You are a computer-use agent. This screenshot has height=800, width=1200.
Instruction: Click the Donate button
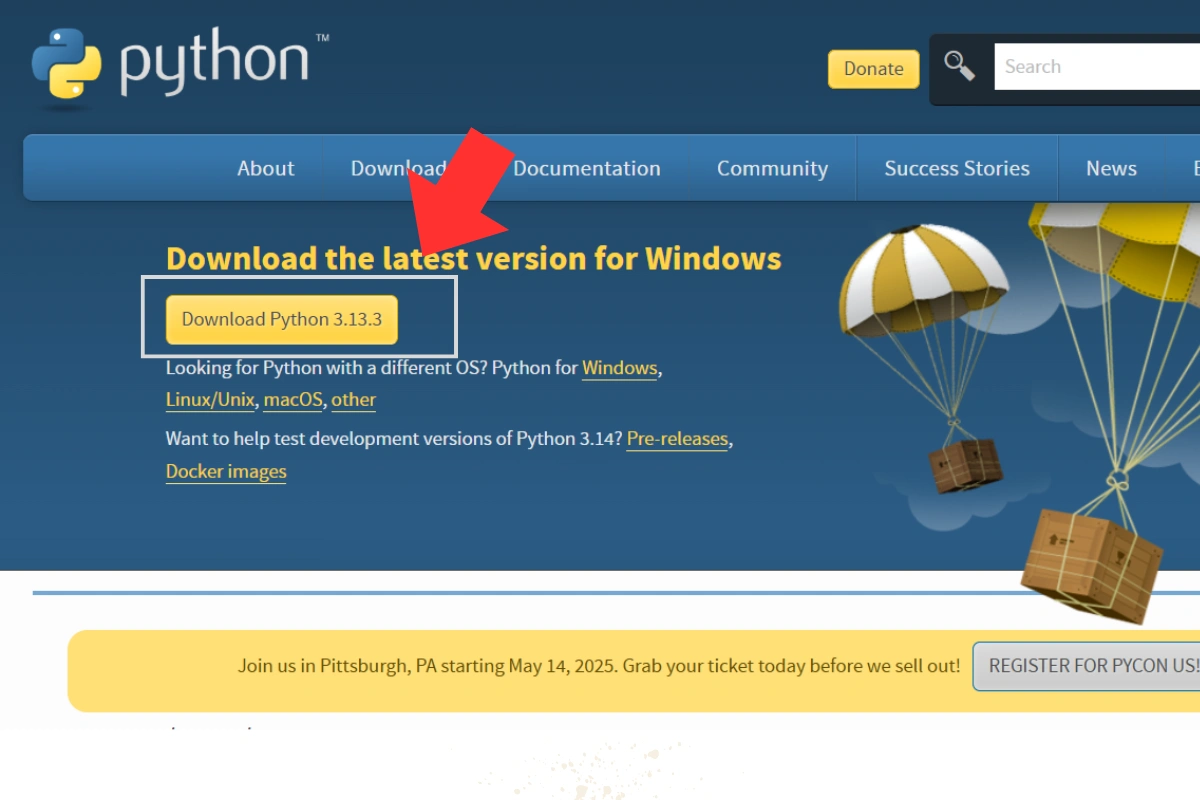coord(873,69)
